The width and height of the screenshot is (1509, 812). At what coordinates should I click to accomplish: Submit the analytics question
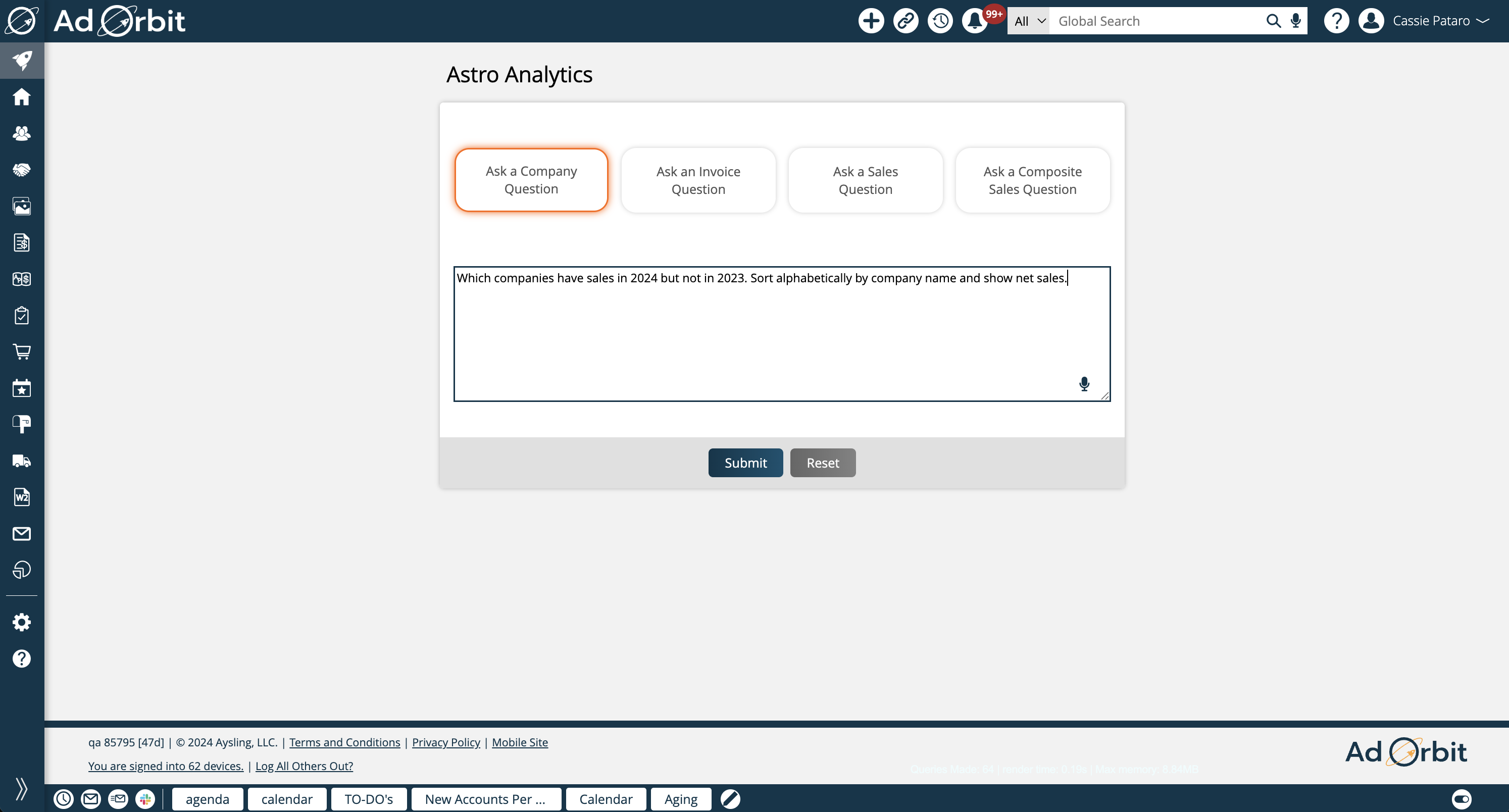click(745, 463)
